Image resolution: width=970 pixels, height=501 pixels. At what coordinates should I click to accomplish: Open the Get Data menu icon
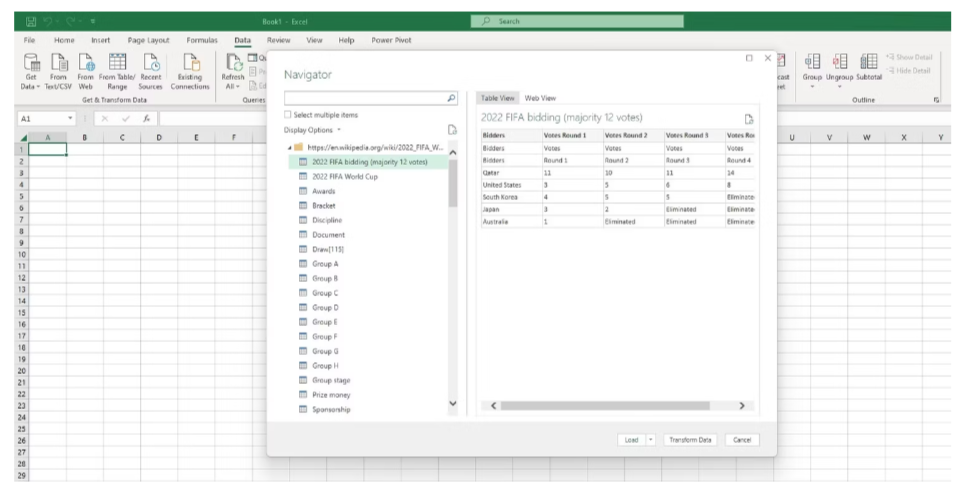(31, 62)
